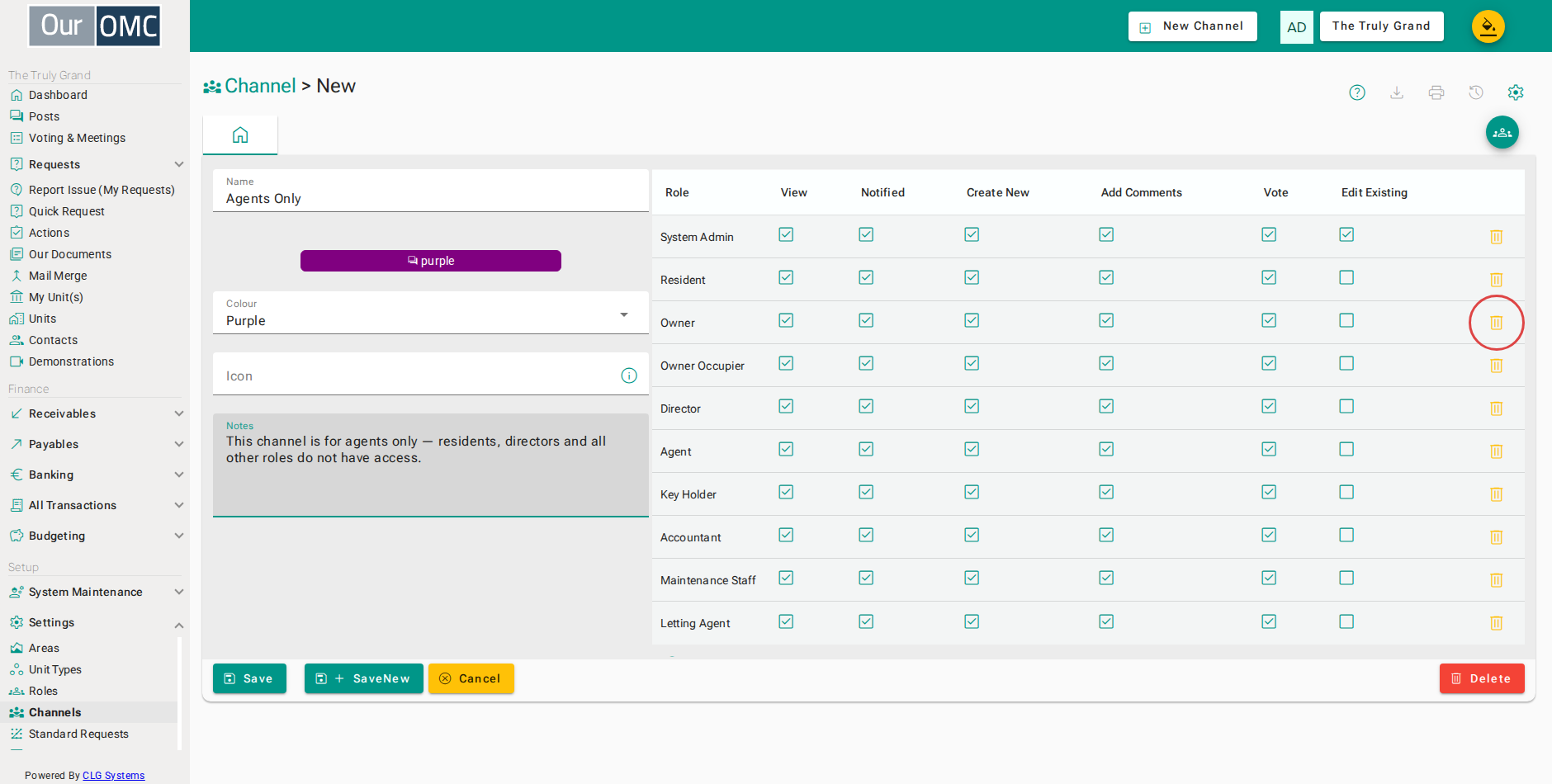Delete the System Admin role row
The width and height of the screenshot is (1552, 784).
click(1496, 237)
